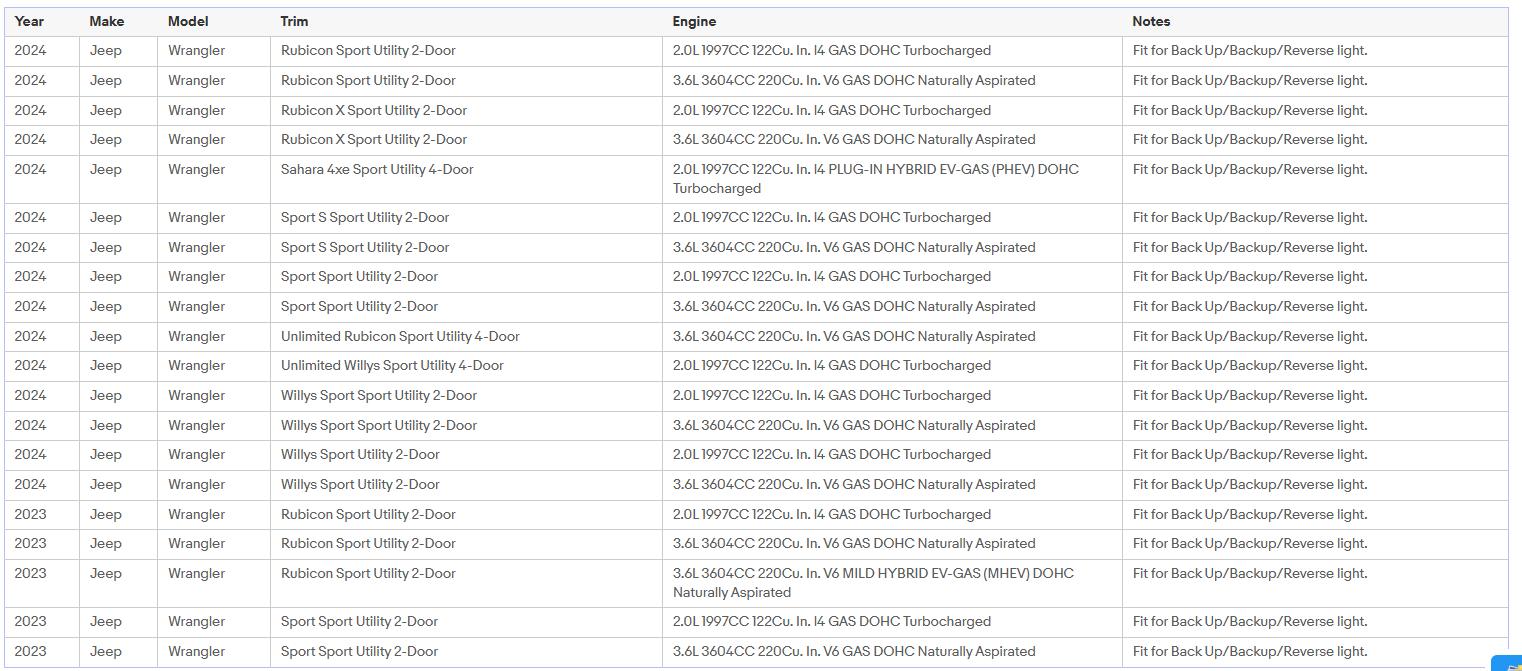
Task: Click the Make column header
Action: (x=106, y=21)
